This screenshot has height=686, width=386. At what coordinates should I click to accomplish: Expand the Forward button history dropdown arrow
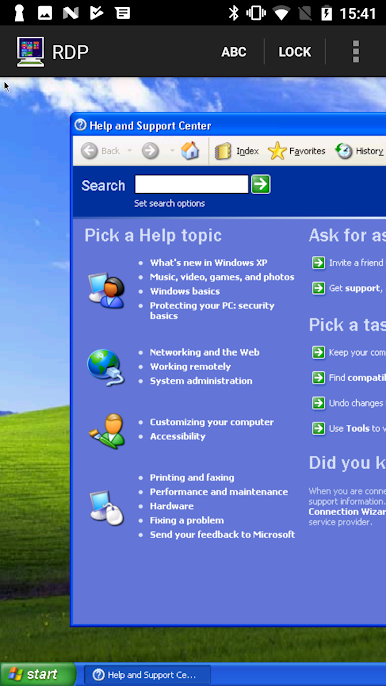click(172, 151)
